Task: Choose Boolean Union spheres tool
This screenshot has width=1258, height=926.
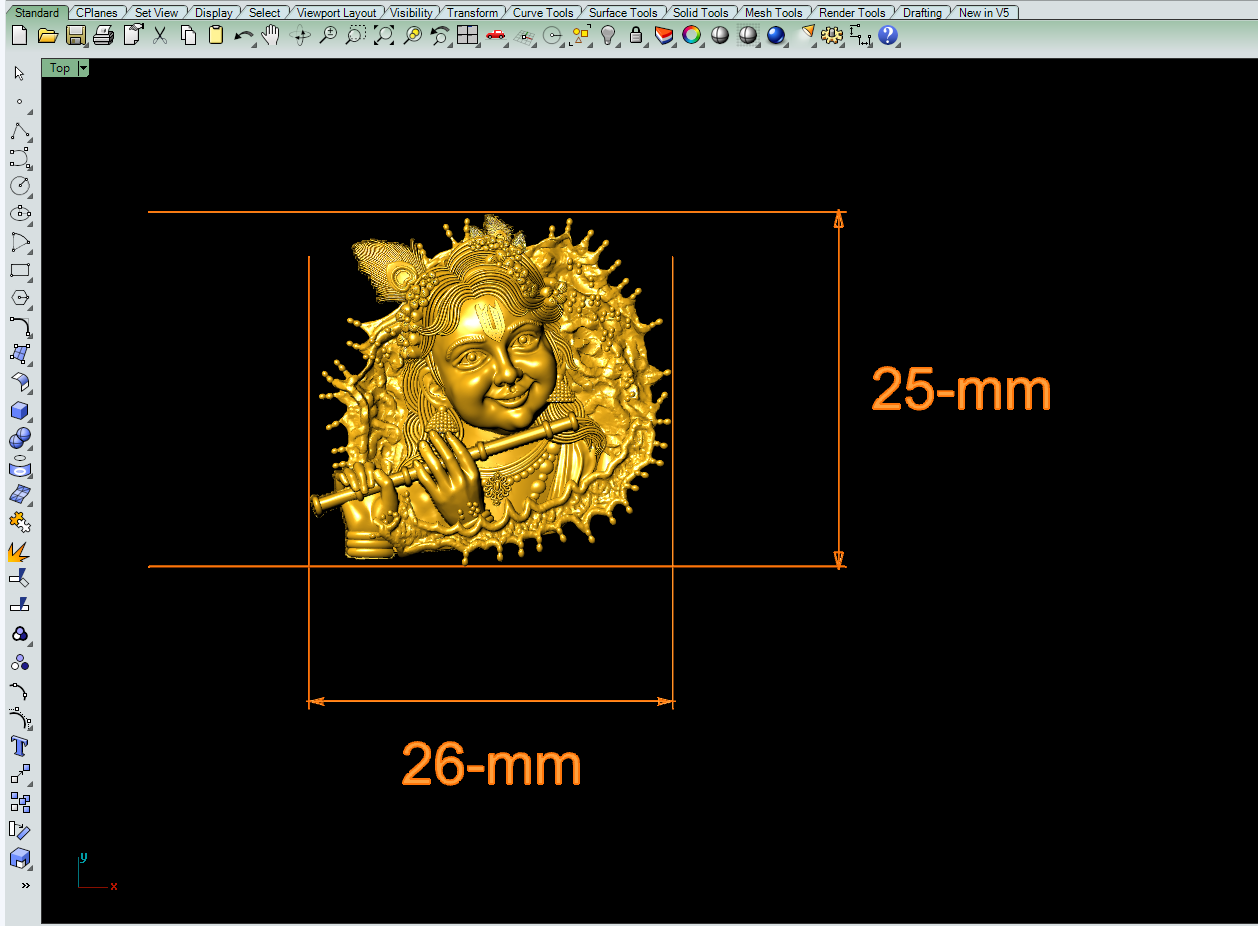Action: coord(20,438)
